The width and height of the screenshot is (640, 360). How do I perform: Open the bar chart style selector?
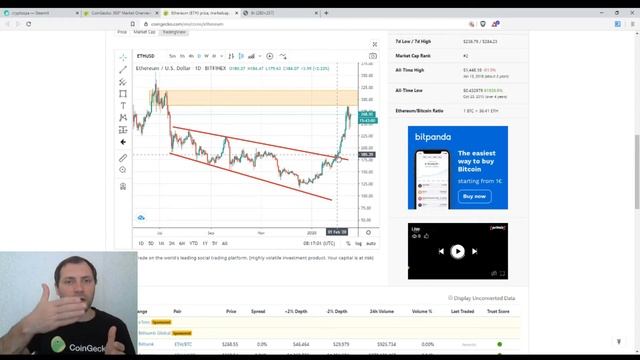(x=231, y=56)
